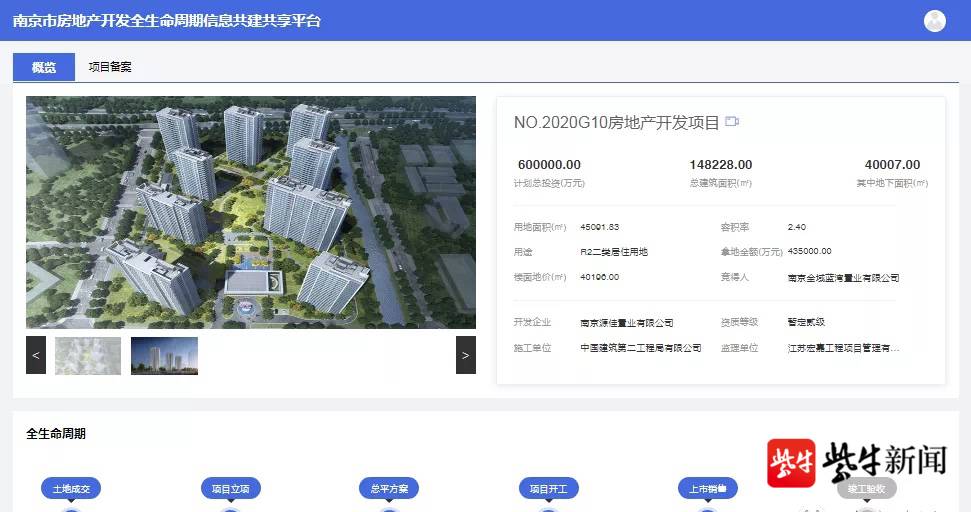The image size is (971, 512).
Task: Show next image with right arrow
Action: (x=465, y=355)
